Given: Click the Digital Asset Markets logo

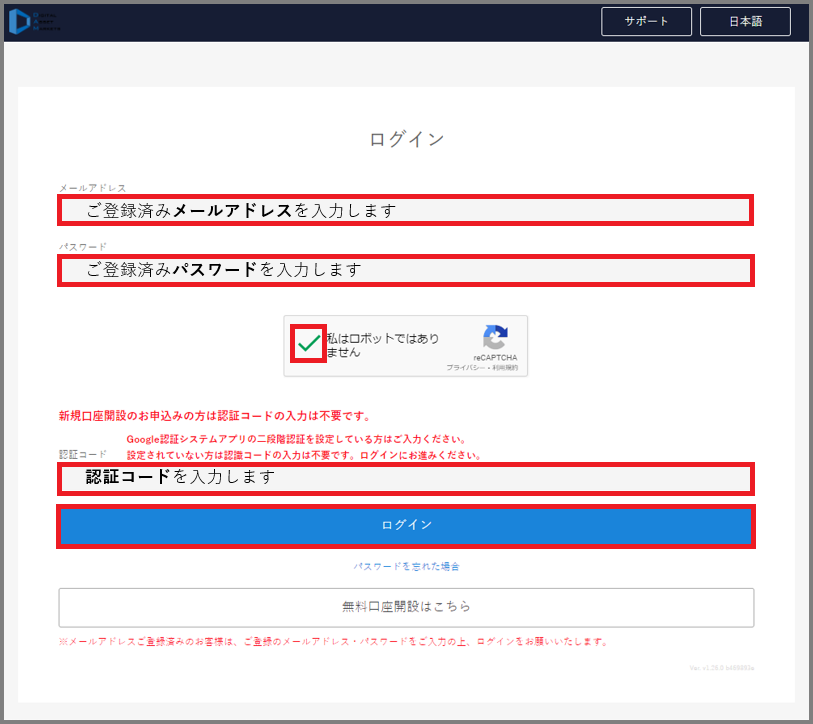Looking at the screenshot, I should click(34, 22).
